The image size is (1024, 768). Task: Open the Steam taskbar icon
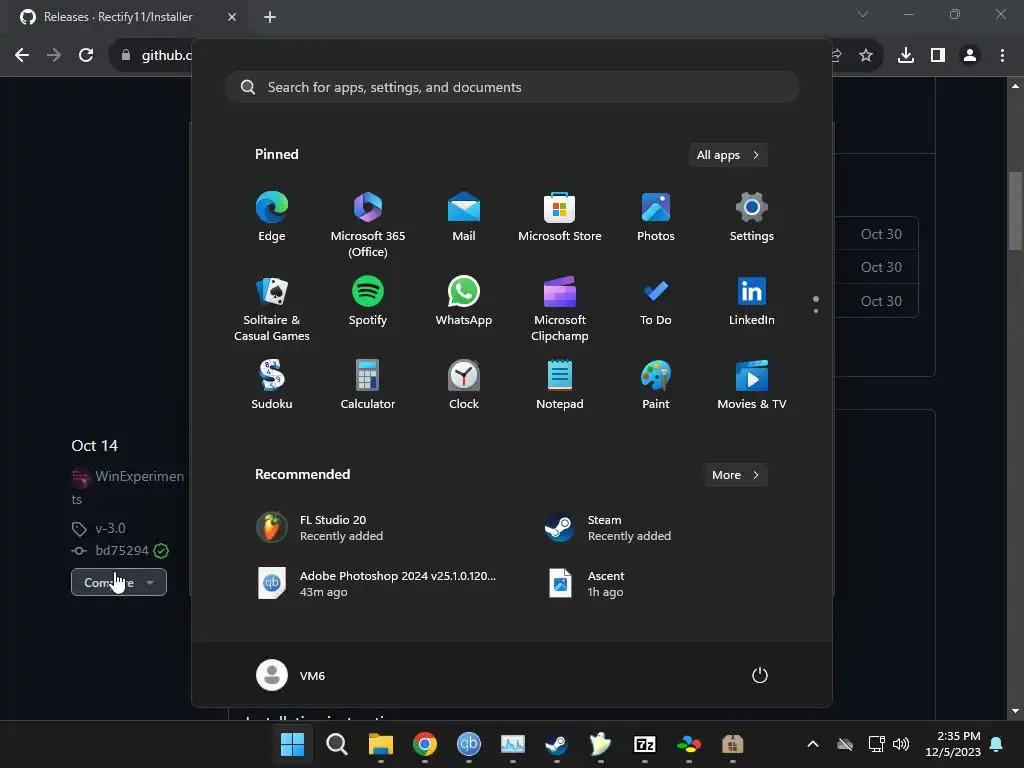coord(556,744)
